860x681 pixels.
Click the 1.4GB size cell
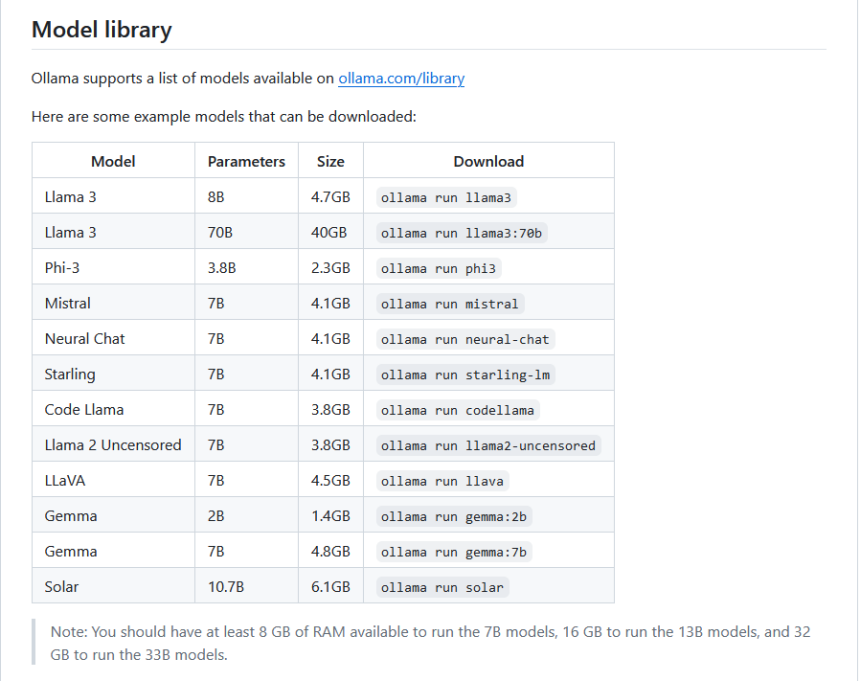point(330,516)
